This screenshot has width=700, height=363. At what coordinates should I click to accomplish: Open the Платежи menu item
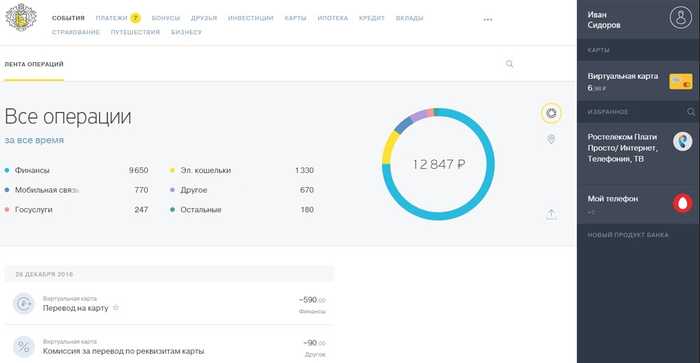[x=112, y=18]
